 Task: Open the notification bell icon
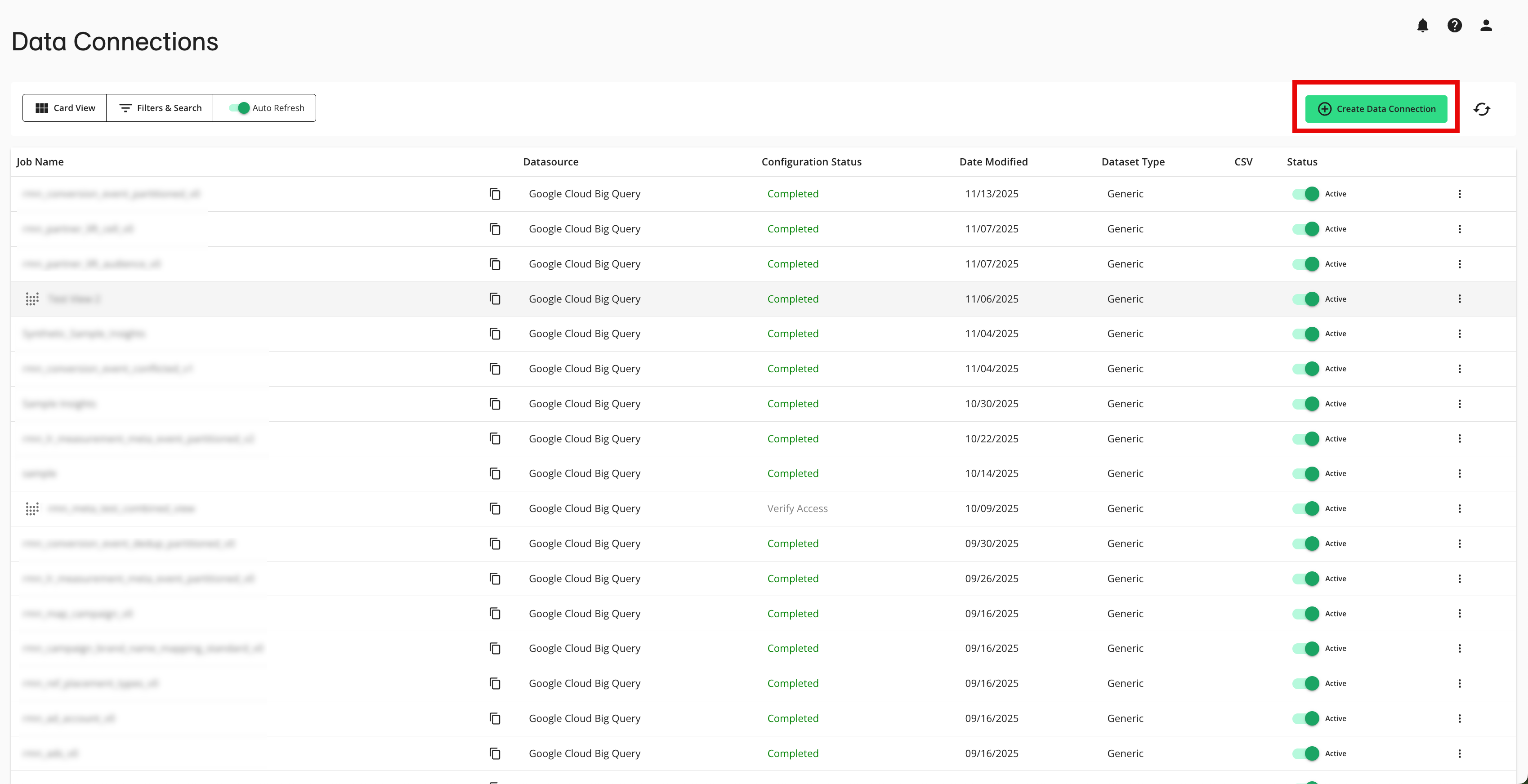pos(1423,25)
